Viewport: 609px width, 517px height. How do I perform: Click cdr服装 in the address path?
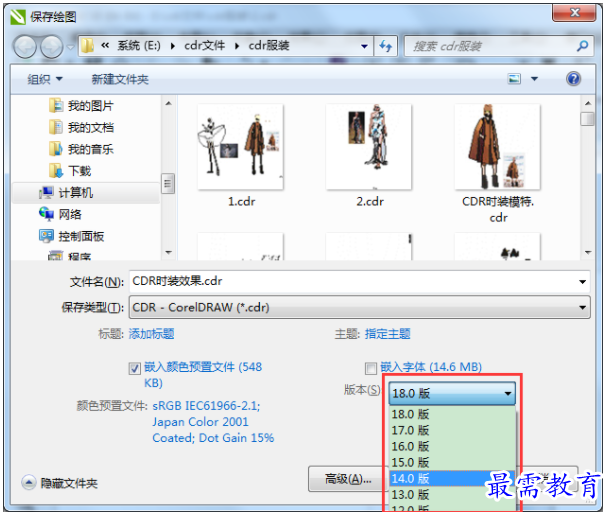[x=269, y=45]
